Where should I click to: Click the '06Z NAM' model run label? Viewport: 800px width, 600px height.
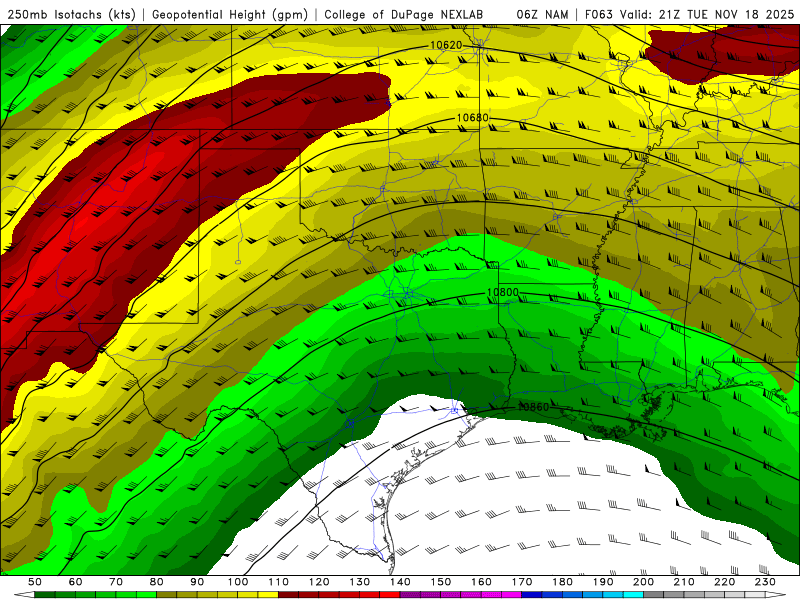tap(542, 15)
